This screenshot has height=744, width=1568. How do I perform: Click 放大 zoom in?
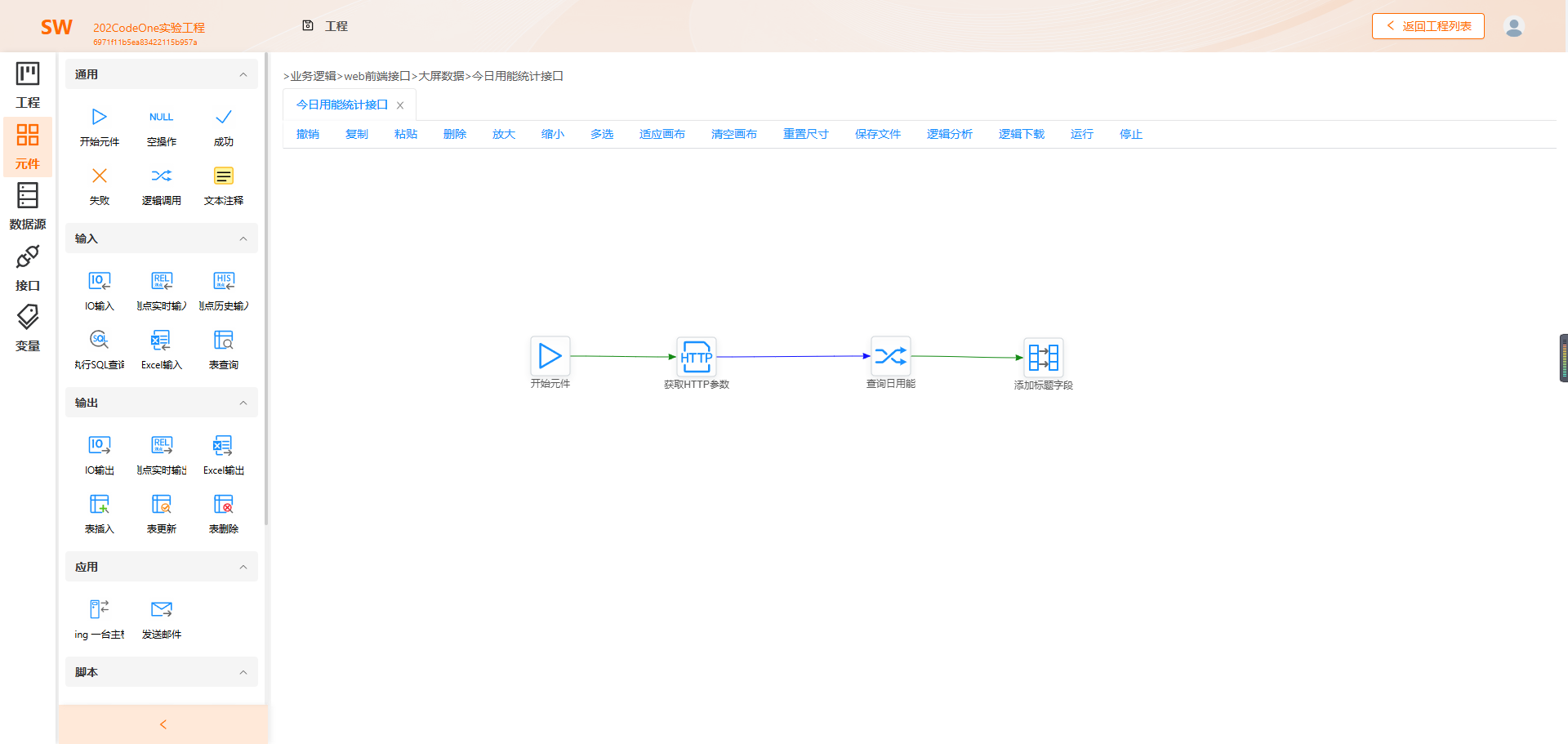504,134
